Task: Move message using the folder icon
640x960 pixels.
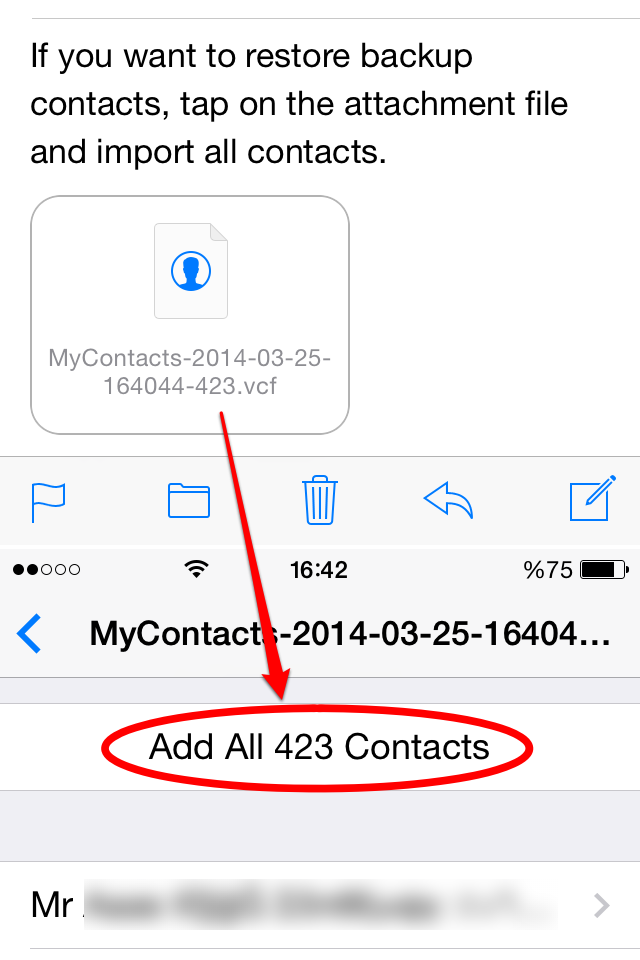Action: [189, 500]
